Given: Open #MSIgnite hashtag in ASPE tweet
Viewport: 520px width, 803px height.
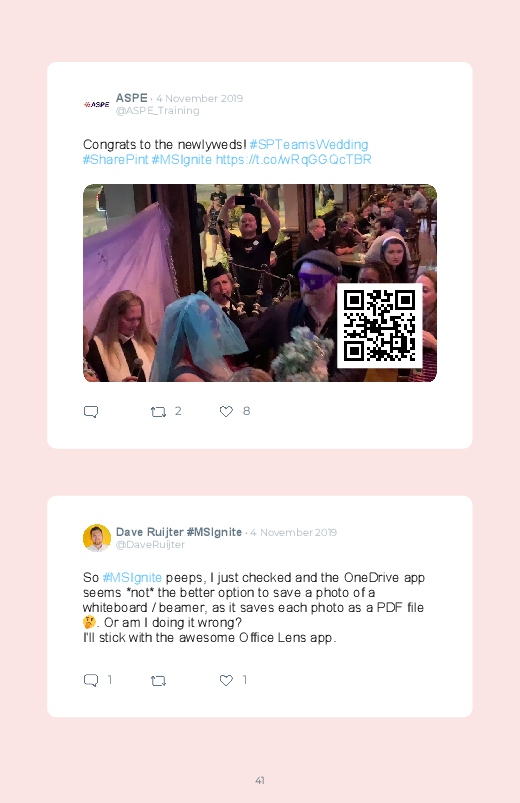Looking at the screenshot, I should point(181,160).
